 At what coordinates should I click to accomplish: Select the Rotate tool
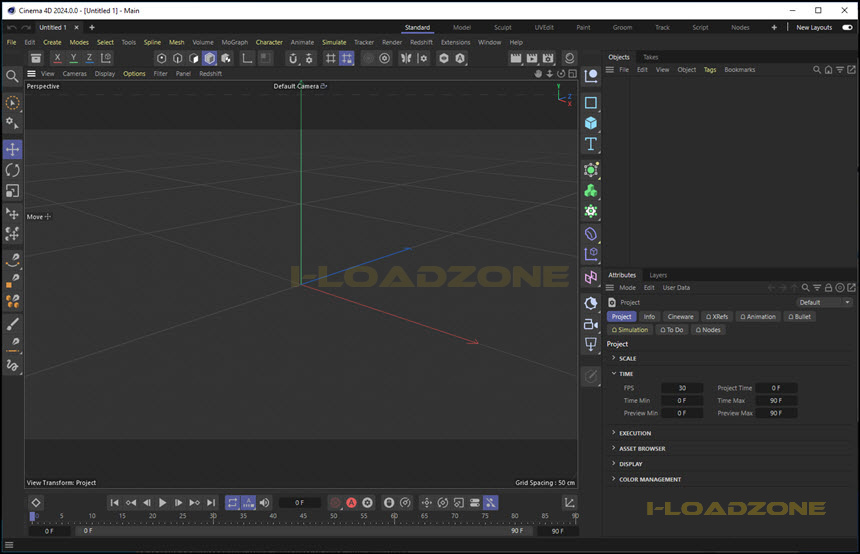pos(12,170)
